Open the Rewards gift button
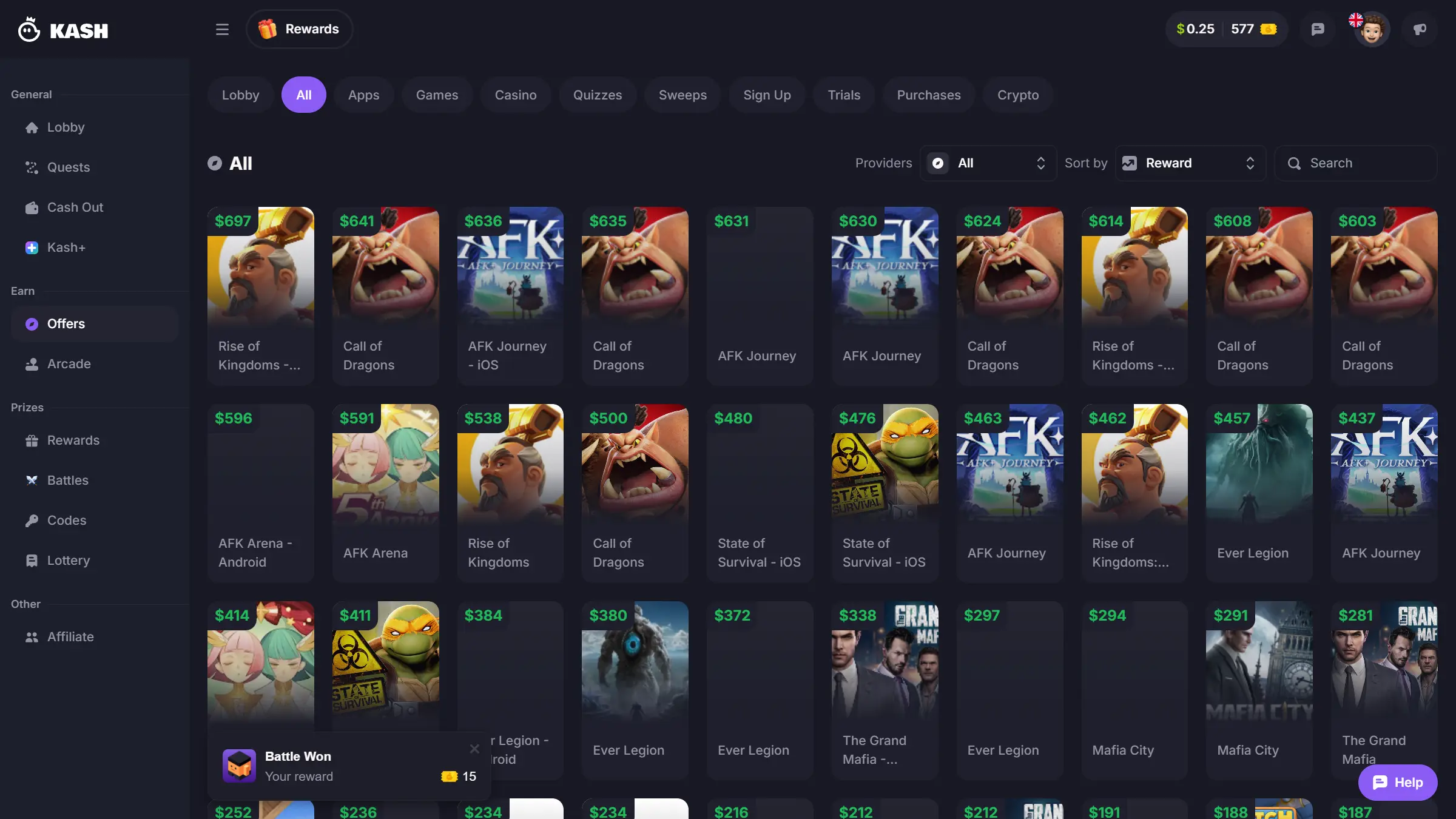 click(x=299, y=29)
